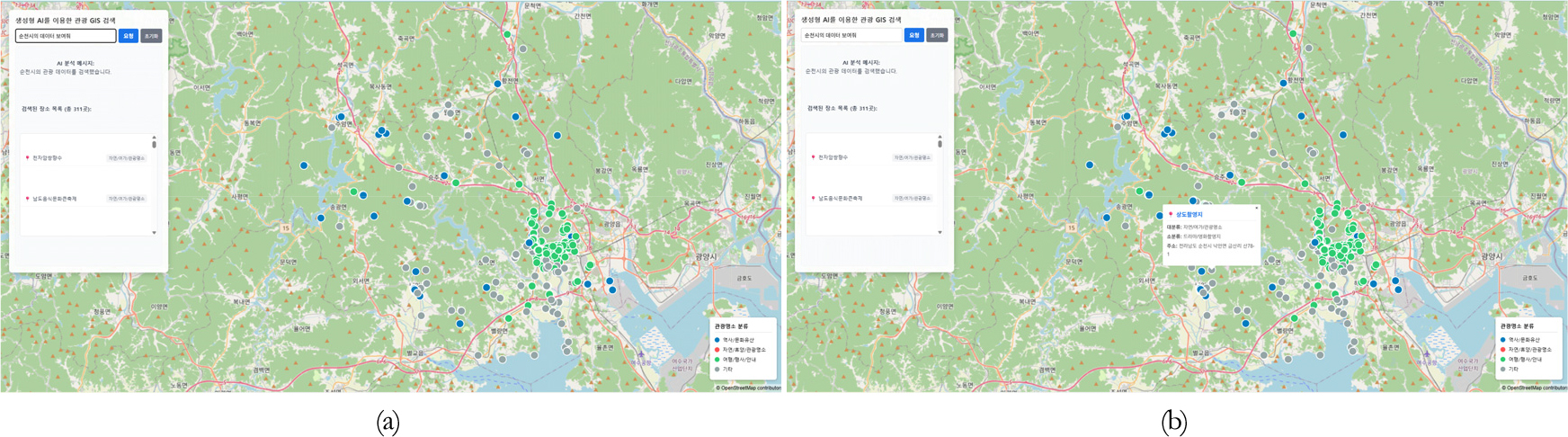Click red 자연/휴양/관광명소 legend dot in map (b)
The image size is (1568, 437).
pos(1502,350)
